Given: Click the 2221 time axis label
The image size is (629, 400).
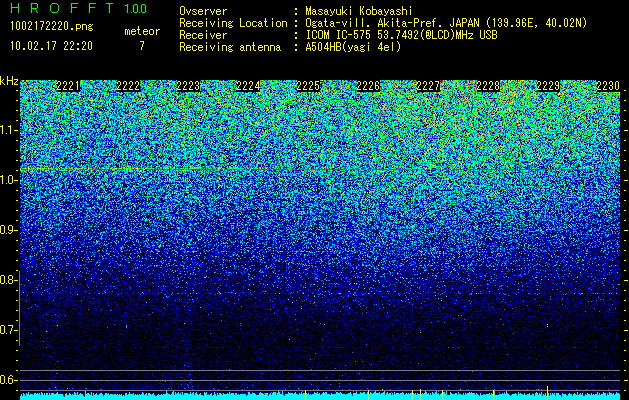Looking at the screenshot, I should click(x=68, y=86).
